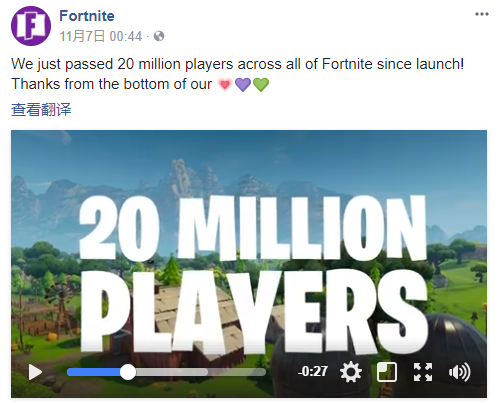The image size is (498, 403).
Task: Open the Fortnite page name link
Action: 87,16
